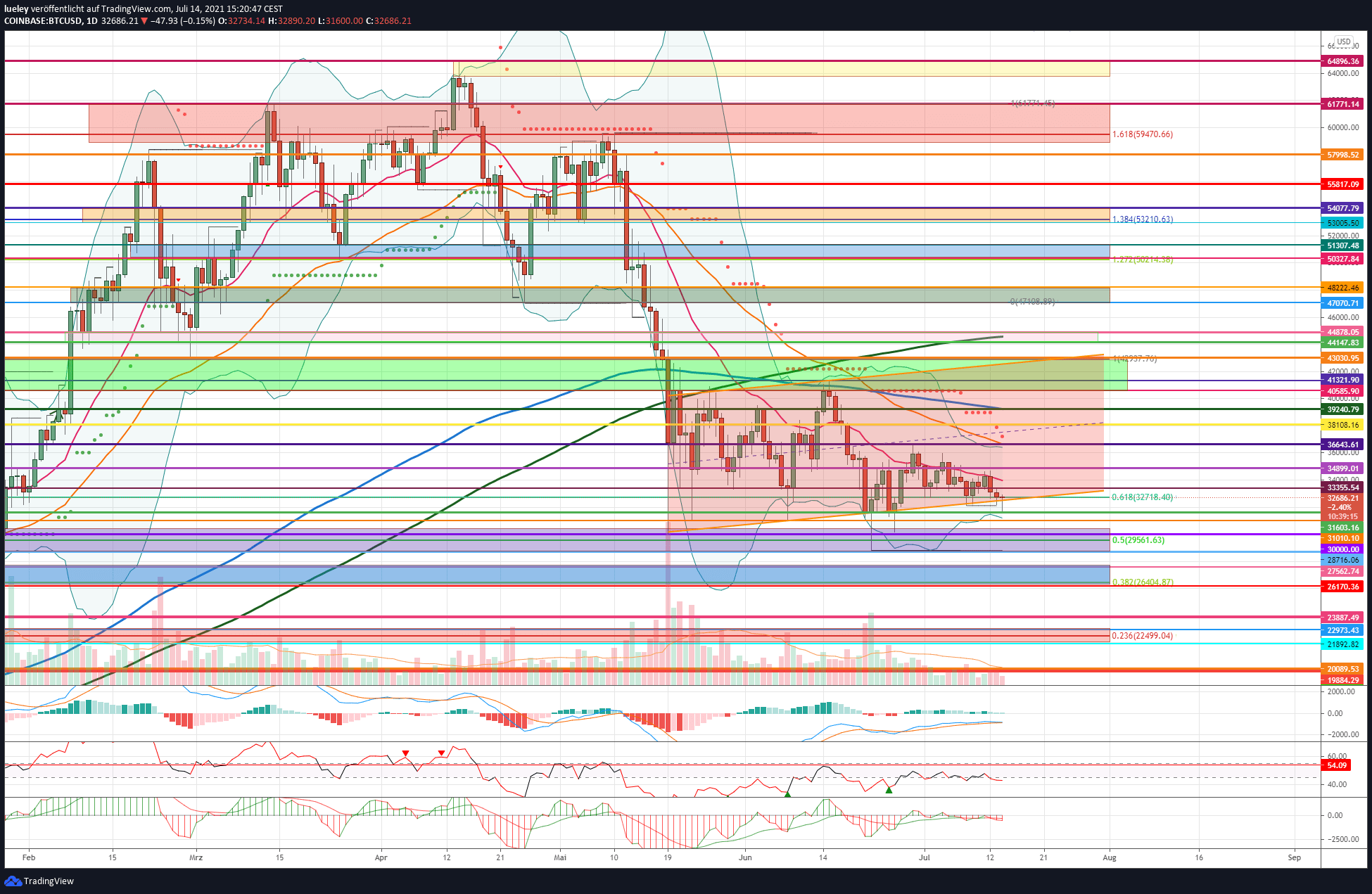1372x894 pixels.
Task: Select the 44878.05 pink price label
Action: click(1342, 332)
